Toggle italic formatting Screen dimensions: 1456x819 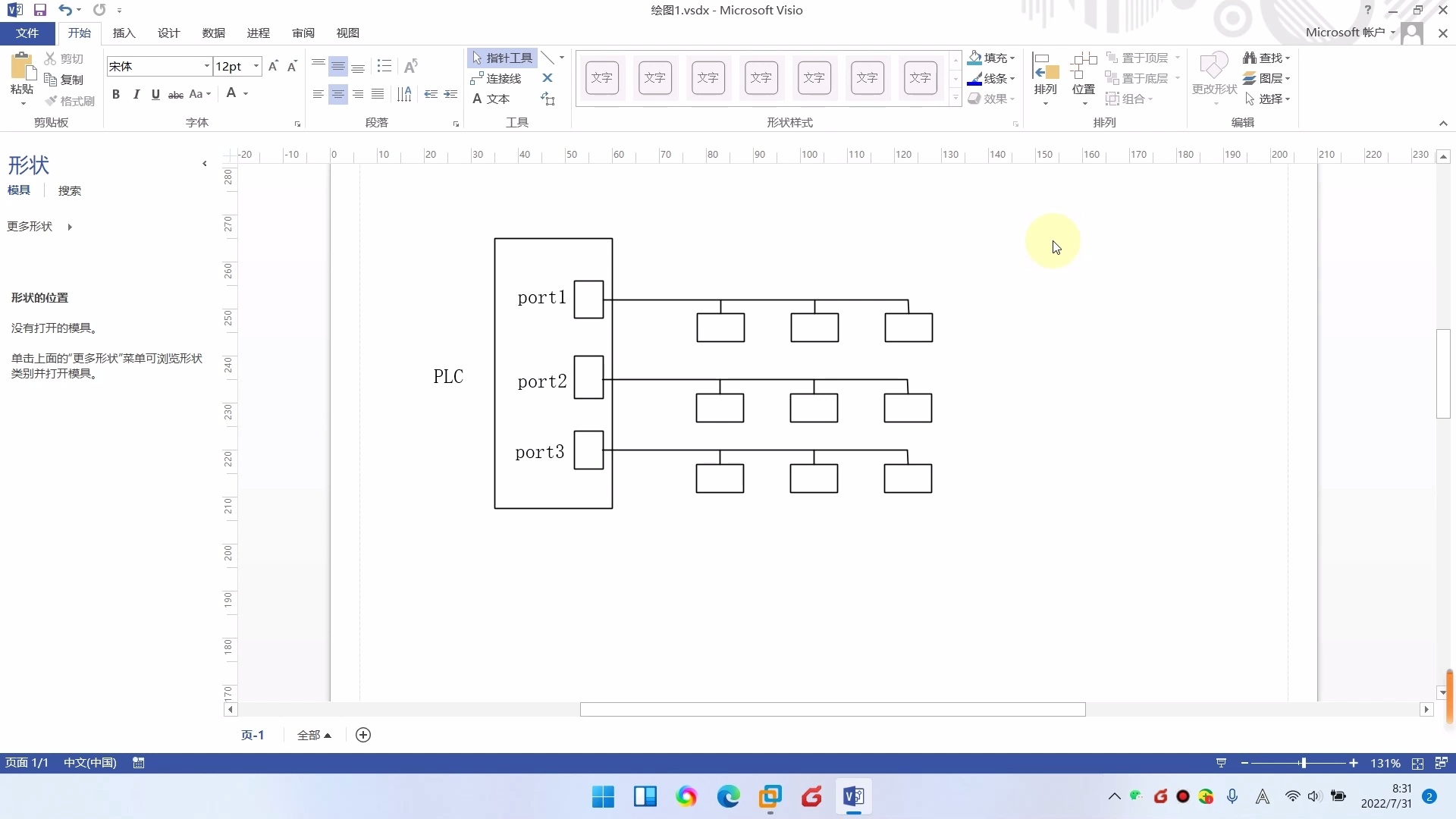tap(136, 93)
